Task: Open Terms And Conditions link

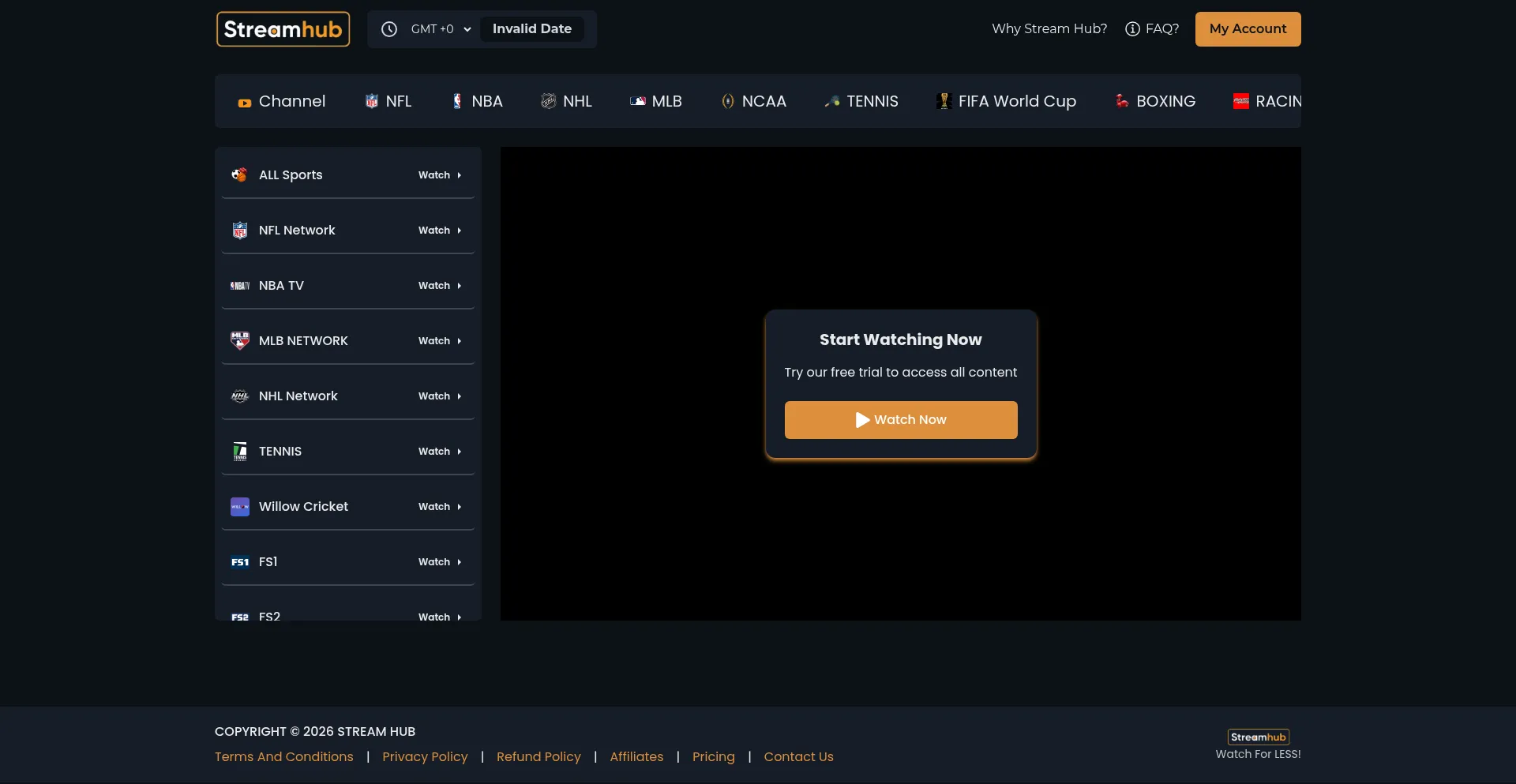Action: coord(284,756)
